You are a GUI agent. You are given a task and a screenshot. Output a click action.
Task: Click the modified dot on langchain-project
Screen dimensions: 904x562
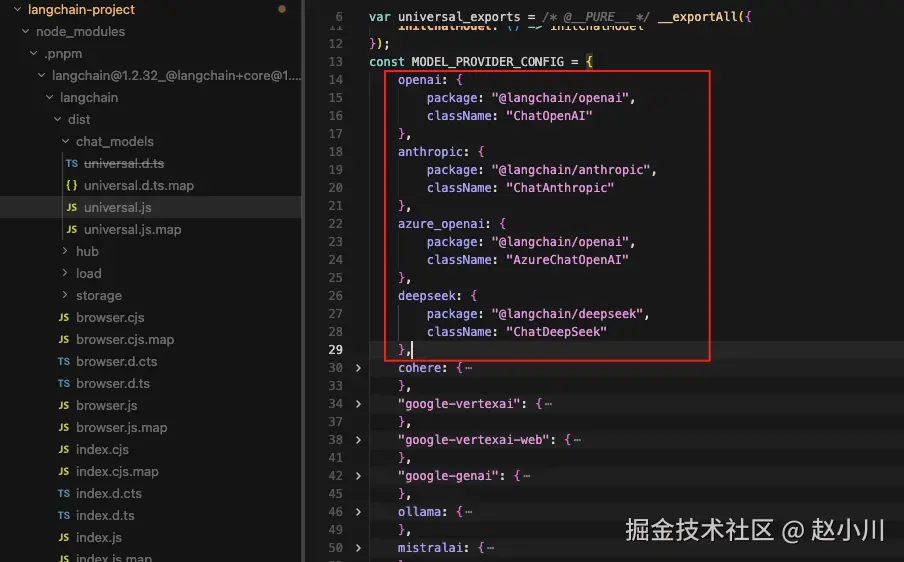click(282, 9)
